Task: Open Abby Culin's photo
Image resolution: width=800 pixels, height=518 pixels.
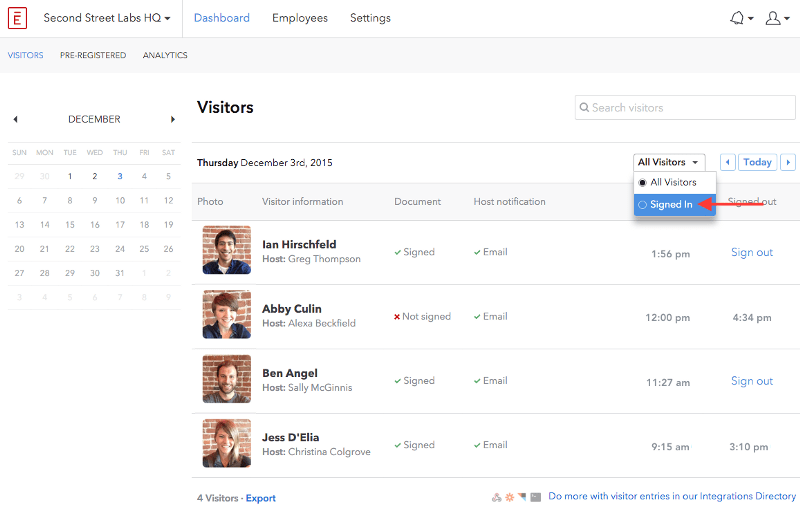Action: [227, 314]
